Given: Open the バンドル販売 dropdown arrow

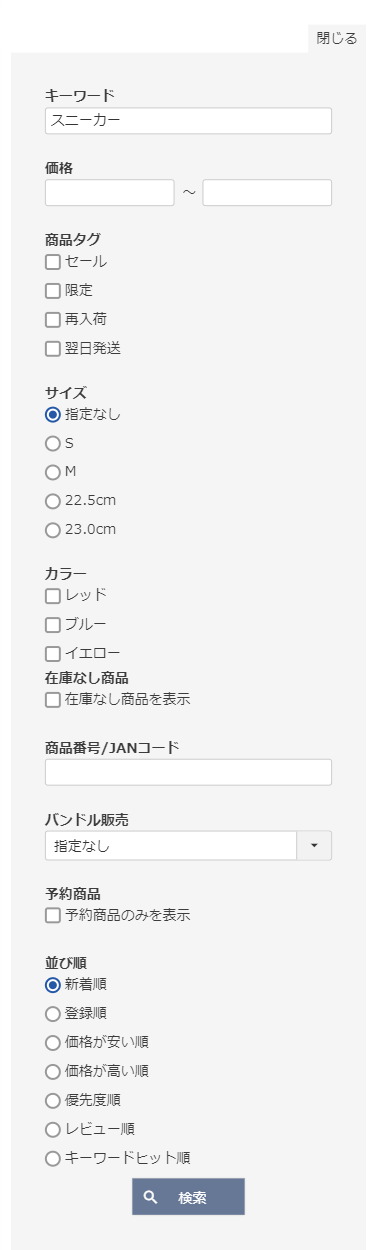Looking at the screenshot, I should click(314, 845).
